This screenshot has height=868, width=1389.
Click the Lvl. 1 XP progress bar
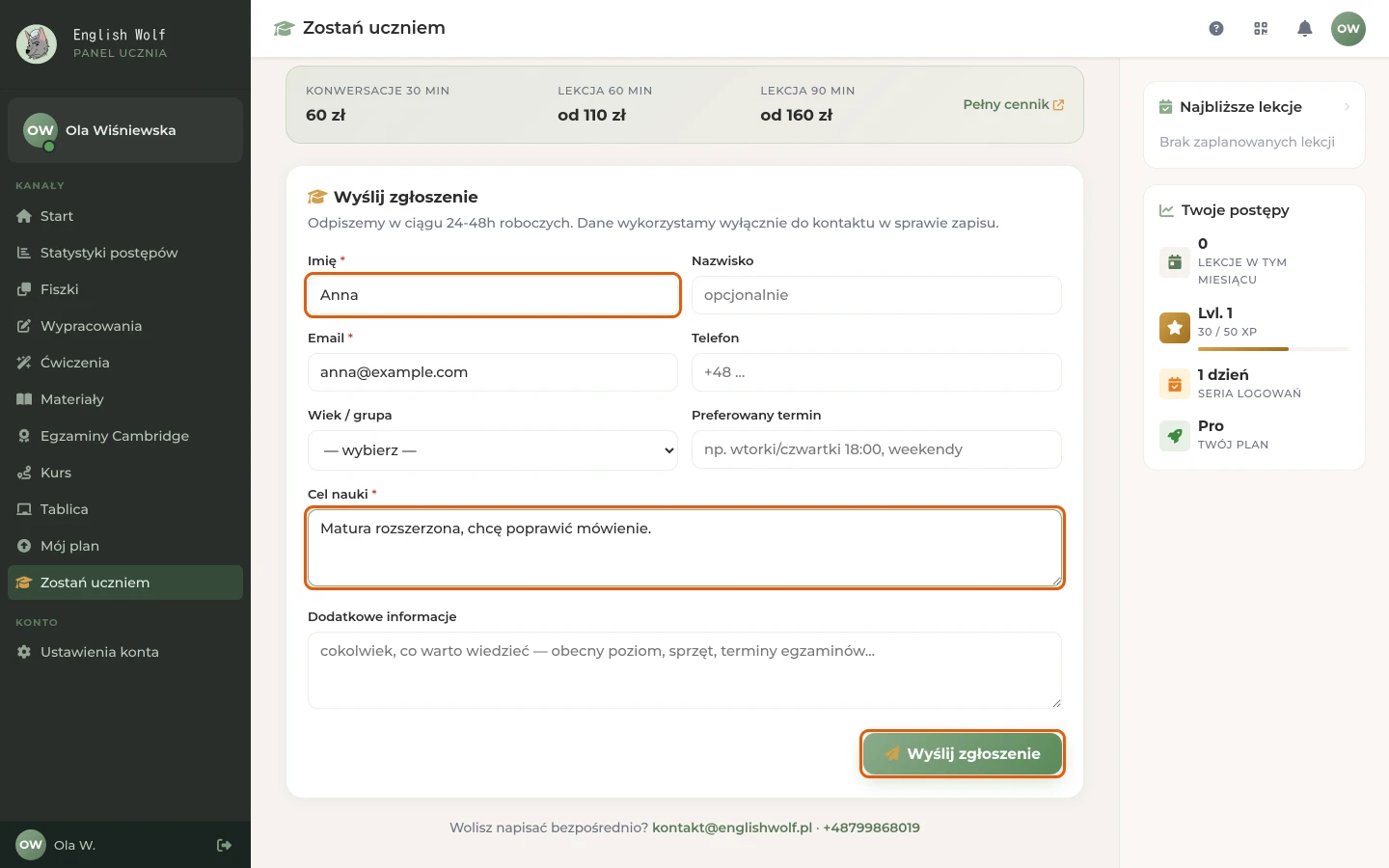coord(1273,349)
